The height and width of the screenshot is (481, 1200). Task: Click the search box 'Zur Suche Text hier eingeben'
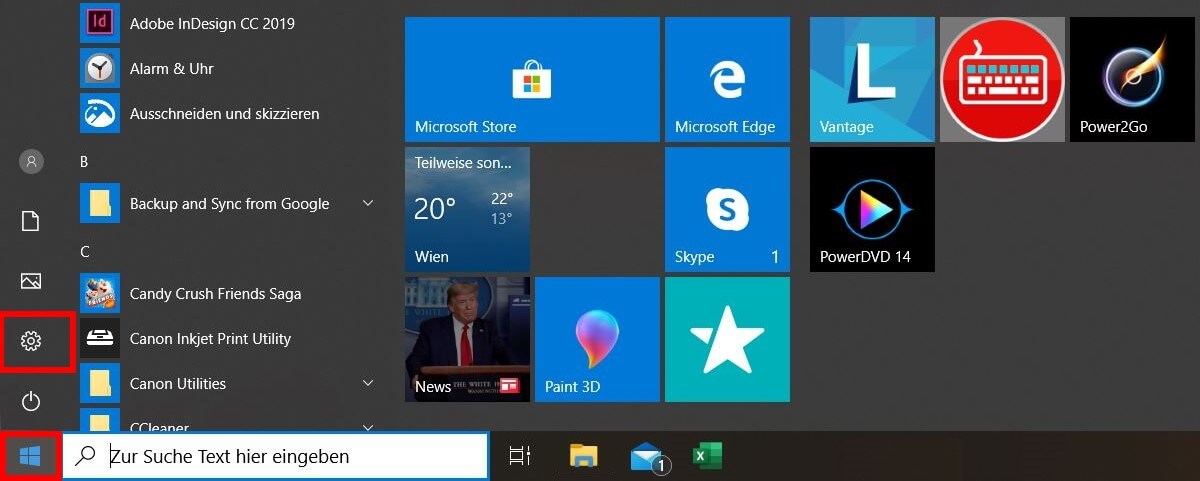click(x=276, y=456)
